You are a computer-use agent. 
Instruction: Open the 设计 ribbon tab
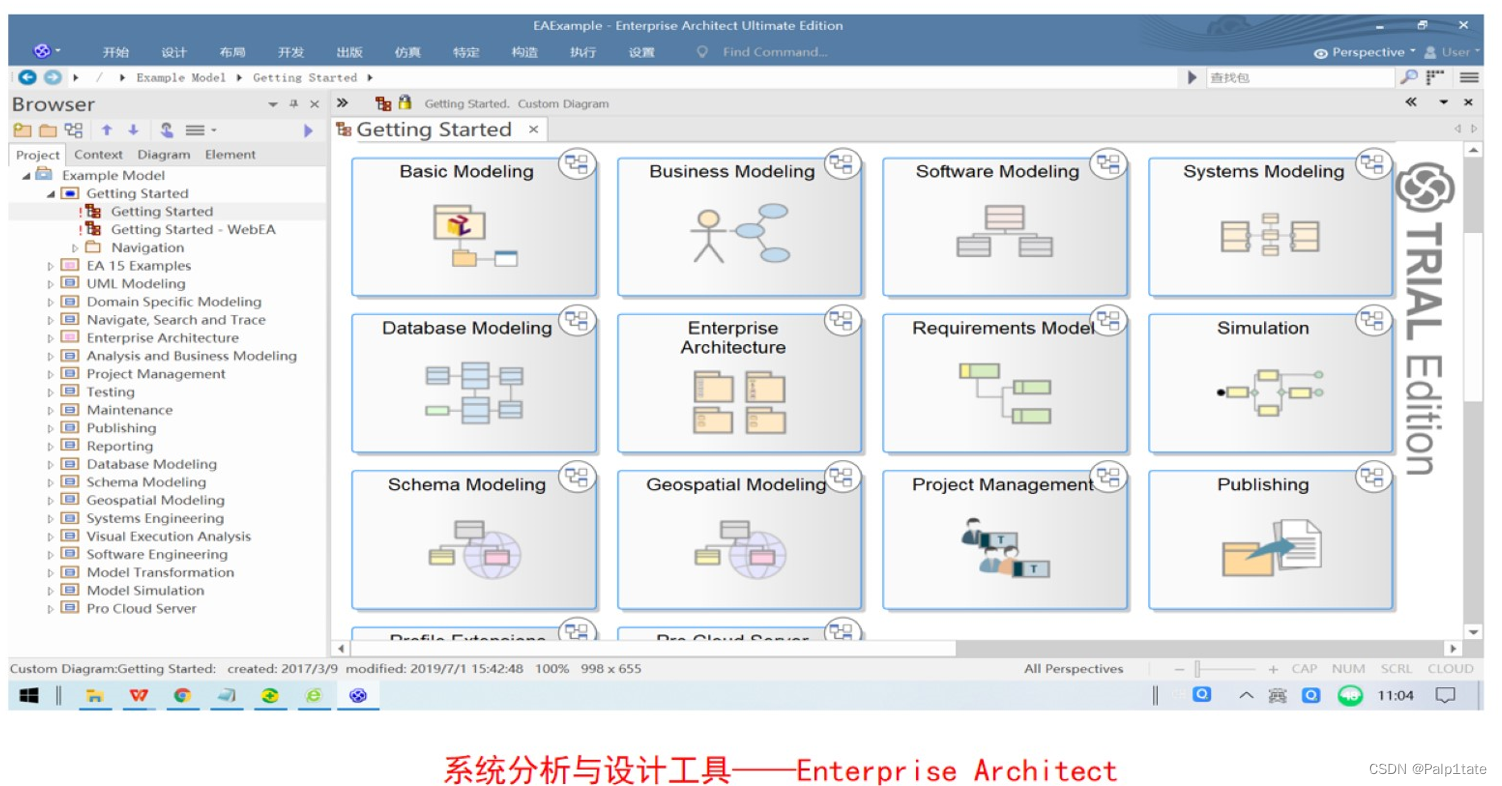pos(174,52)
